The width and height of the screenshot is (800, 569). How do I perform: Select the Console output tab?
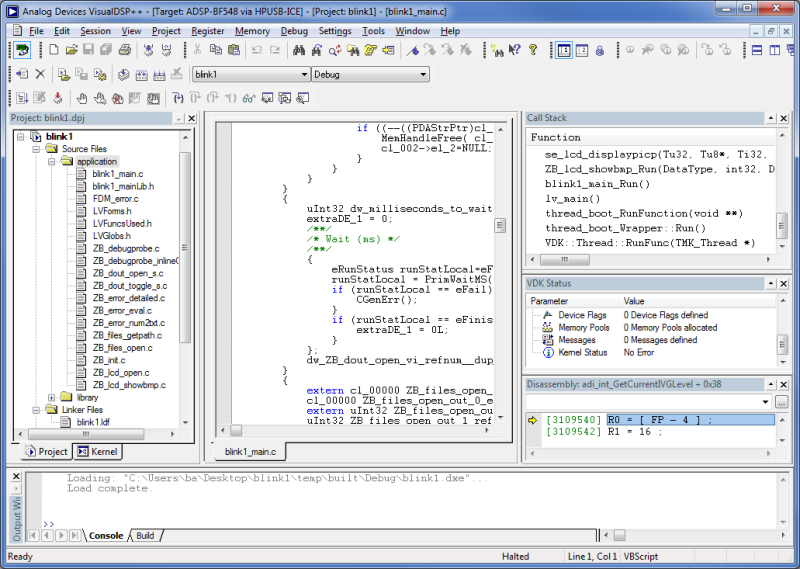point(106,535)
